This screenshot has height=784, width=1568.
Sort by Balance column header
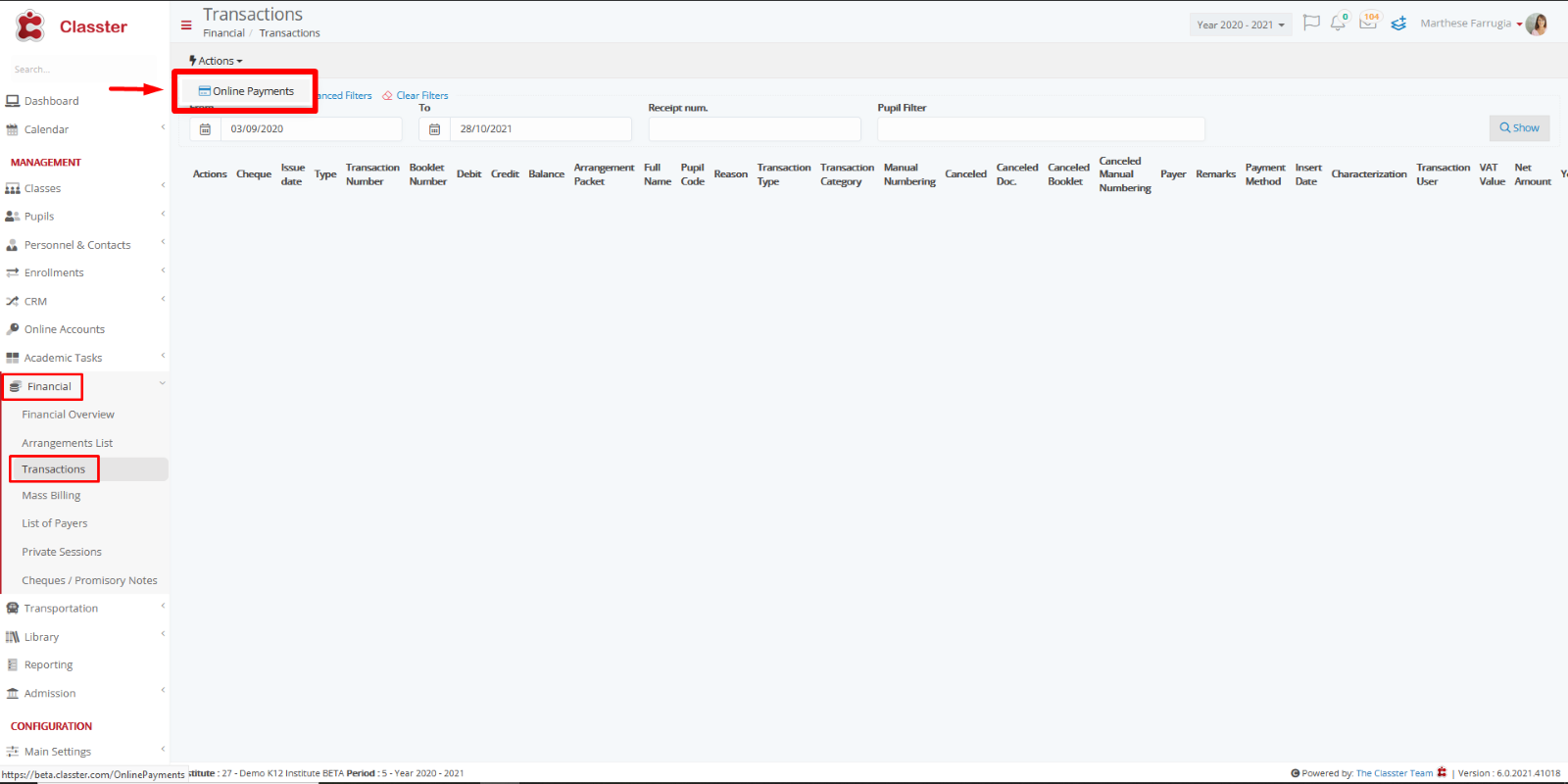547,174
